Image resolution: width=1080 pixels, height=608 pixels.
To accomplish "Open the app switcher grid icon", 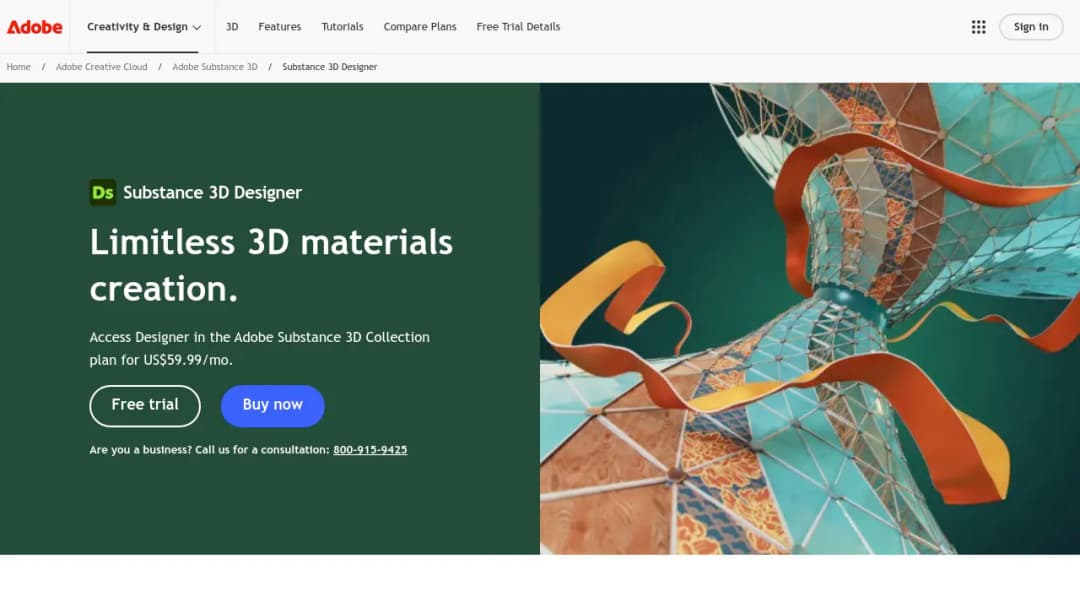I will (978, 27).
